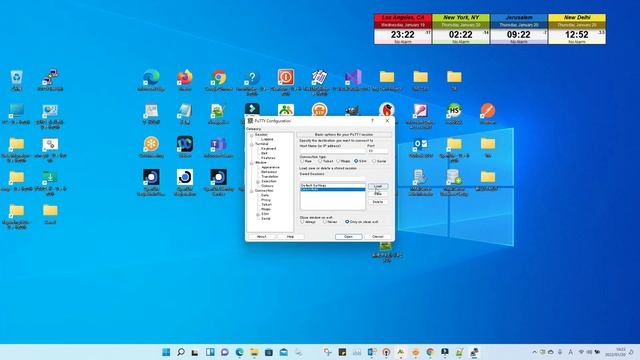Click the New York, NY clock
This screenshot has width=640, height=360.
pos(461,29)
